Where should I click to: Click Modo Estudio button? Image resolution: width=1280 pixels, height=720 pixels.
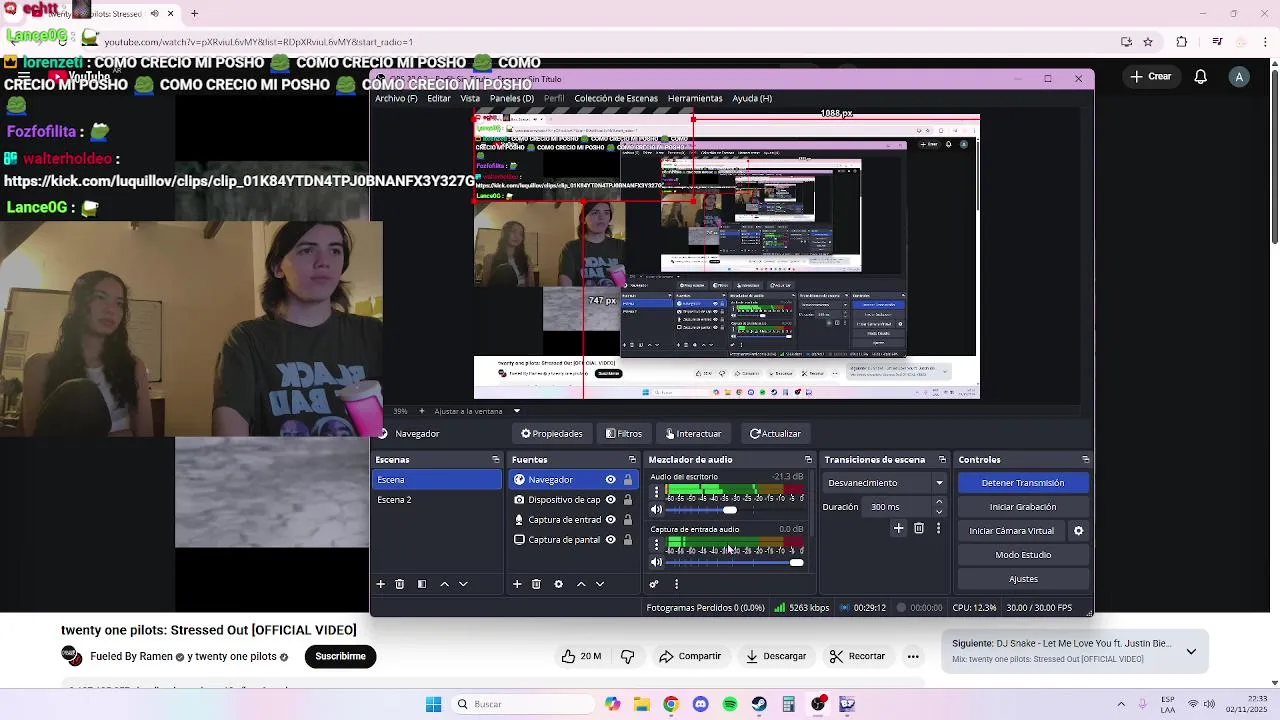pyautogui.click(x=1022, y=555)
